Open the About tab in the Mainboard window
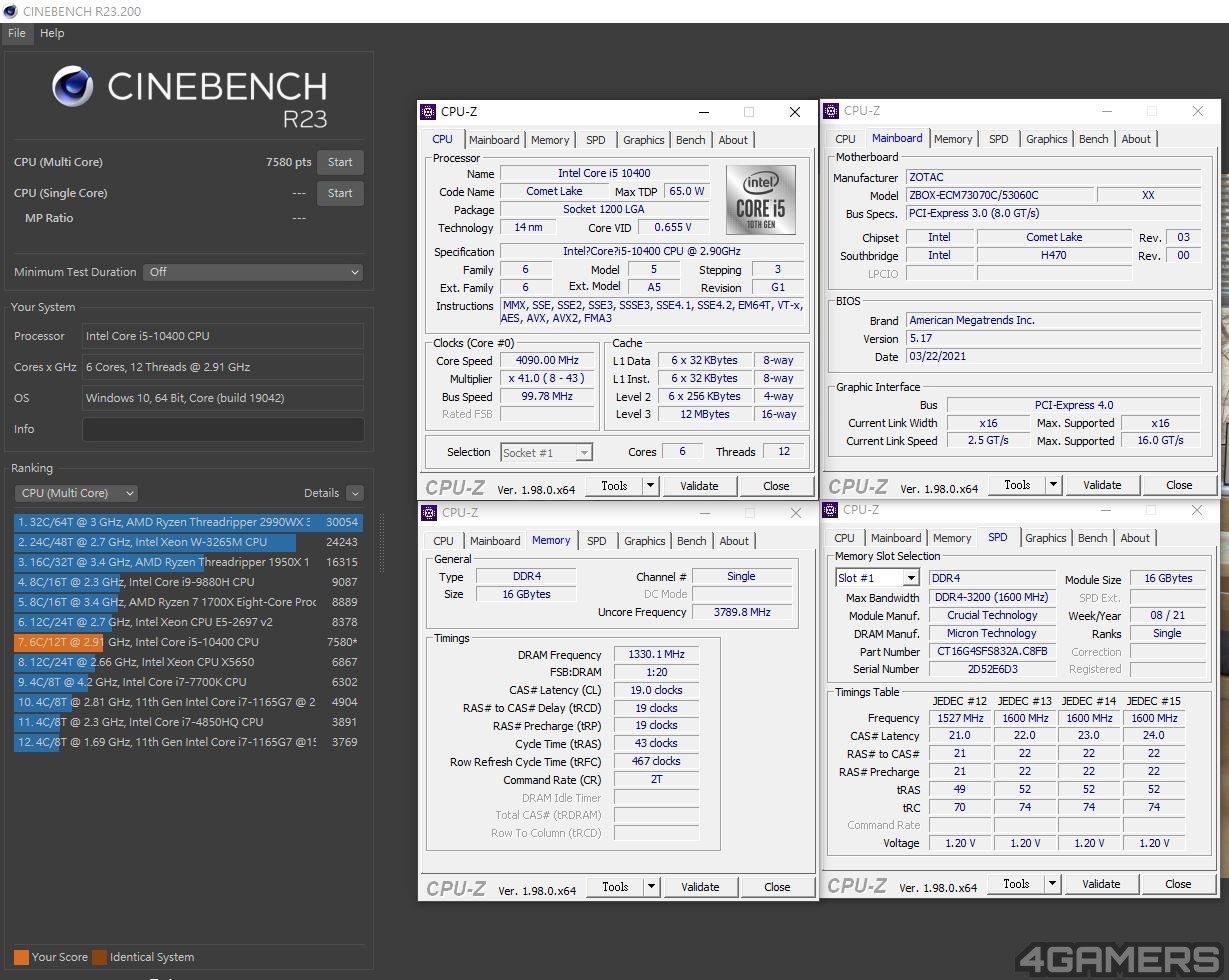 pyautogui.click(x=1136, y=139)
